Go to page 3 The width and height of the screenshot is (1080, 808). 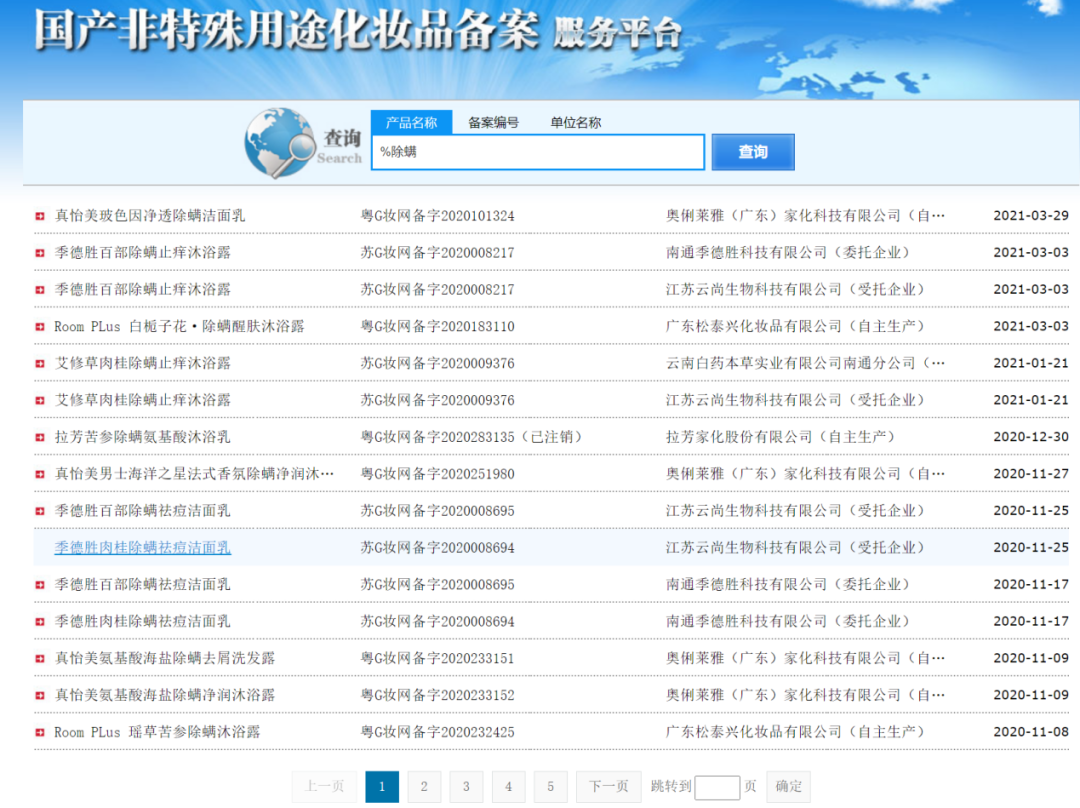[x=466, y=786]
